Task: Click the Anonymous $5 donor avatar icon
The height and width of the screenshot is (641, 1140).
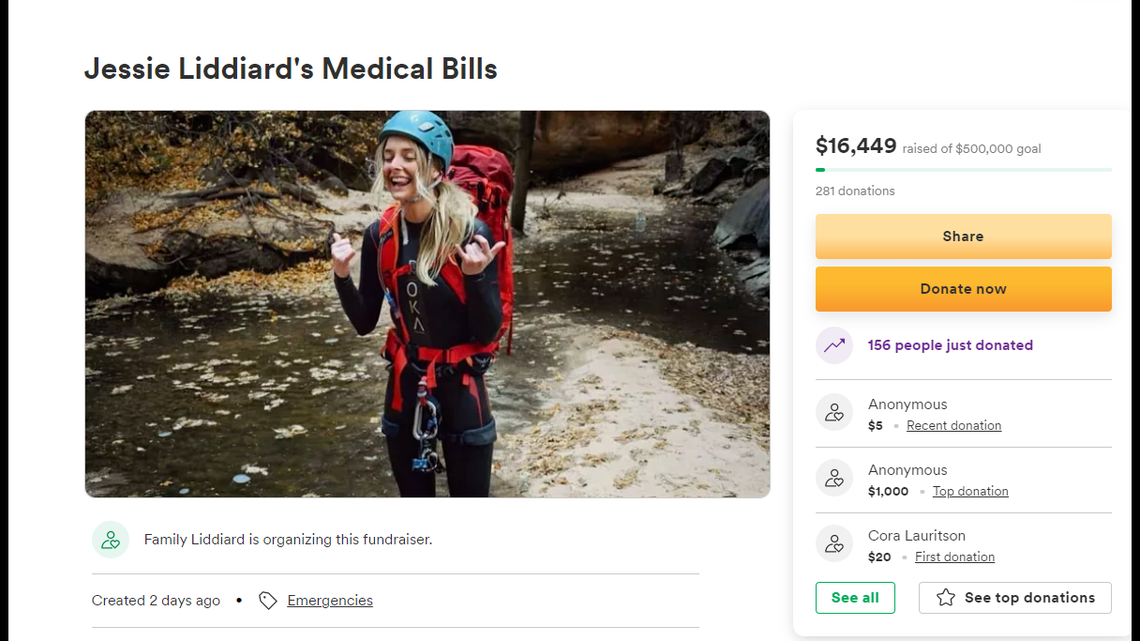Action: [x=834, y=412]
